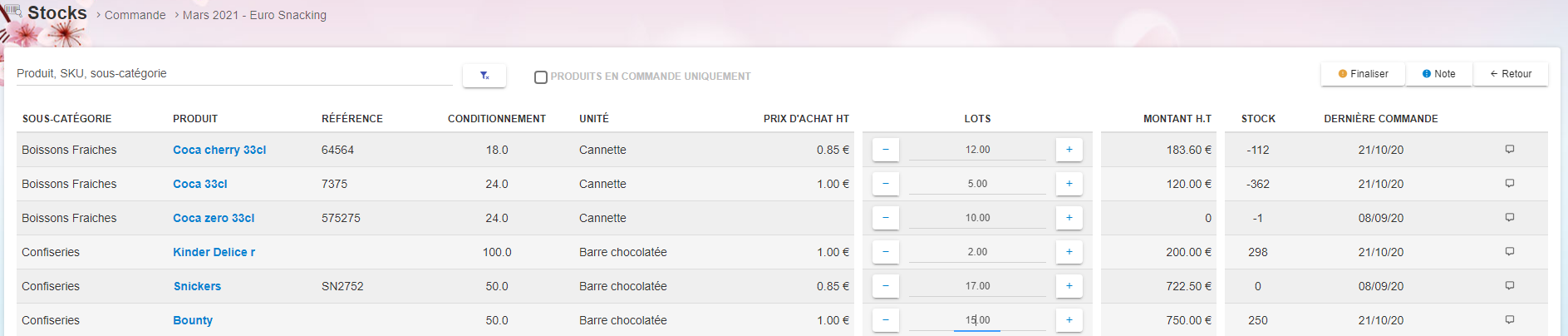Sort by Sous-catégorie column header
This screenshot has height=336, width=1568.
(x=66, y=119)
